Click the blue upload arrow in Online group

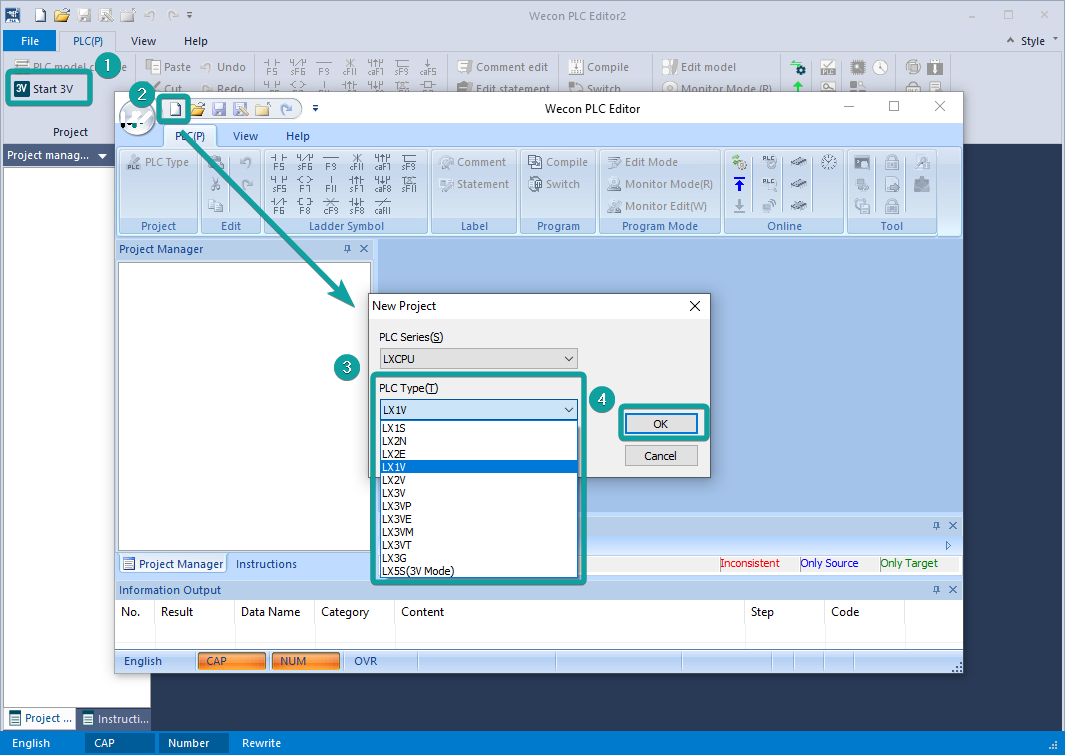click(739, 184)
